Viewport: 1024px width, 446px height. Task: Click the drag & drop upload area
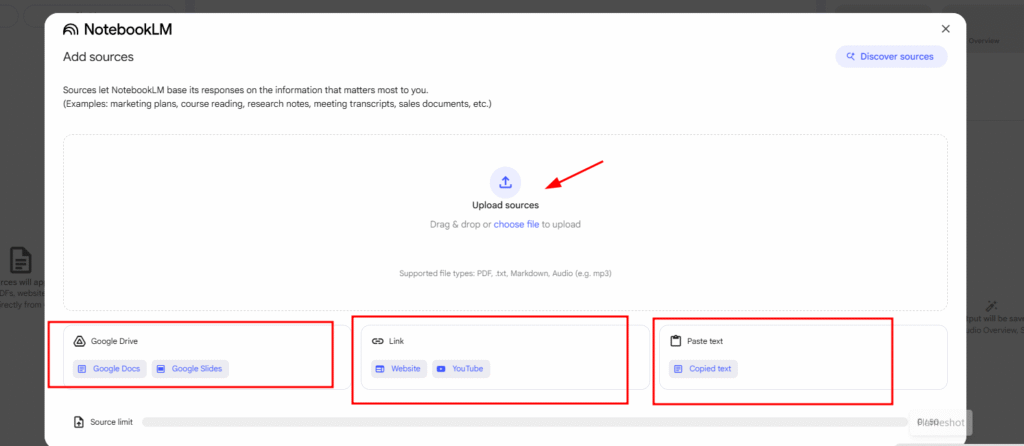click(x=505, y=223)
